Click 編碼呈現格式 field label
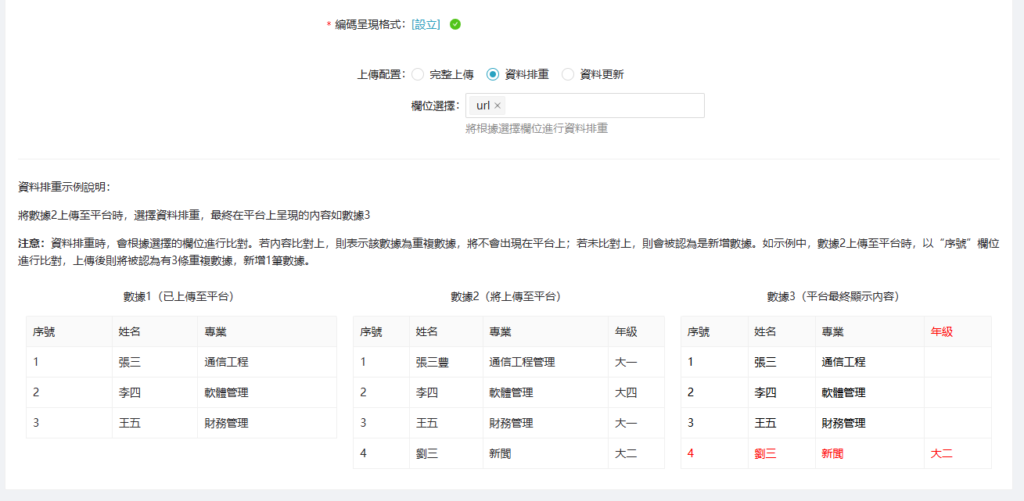 [369, 24]
